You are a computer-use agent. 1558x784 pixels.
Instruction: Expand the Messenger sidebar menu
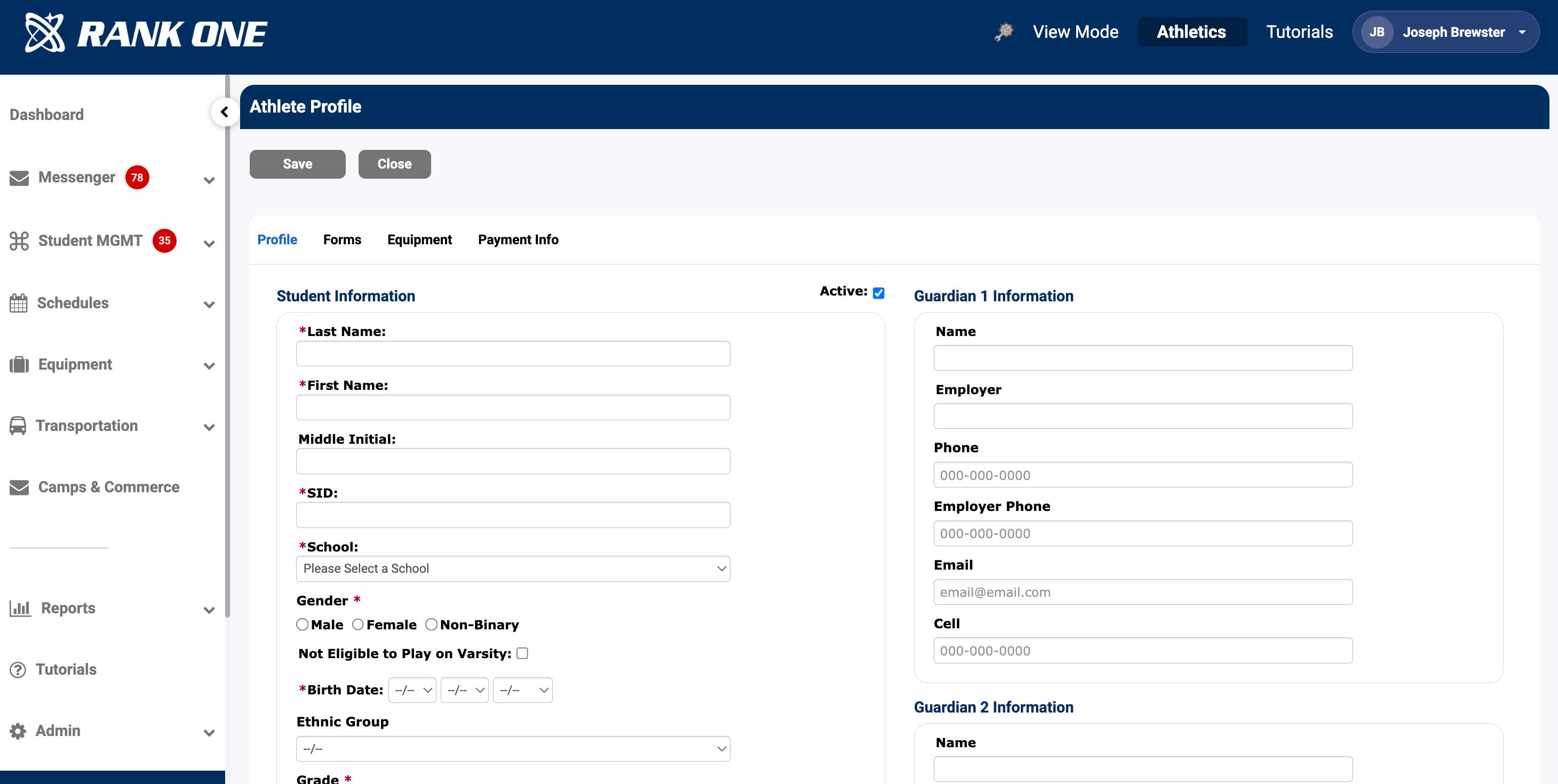pyautogui.click(x=209, y=180)
